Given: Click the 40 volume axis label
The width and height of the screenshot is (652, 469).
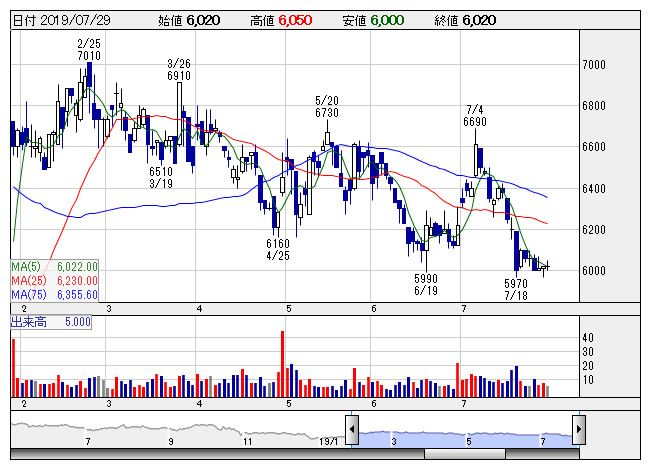Looking at the screenshot, I should [588, 338].
